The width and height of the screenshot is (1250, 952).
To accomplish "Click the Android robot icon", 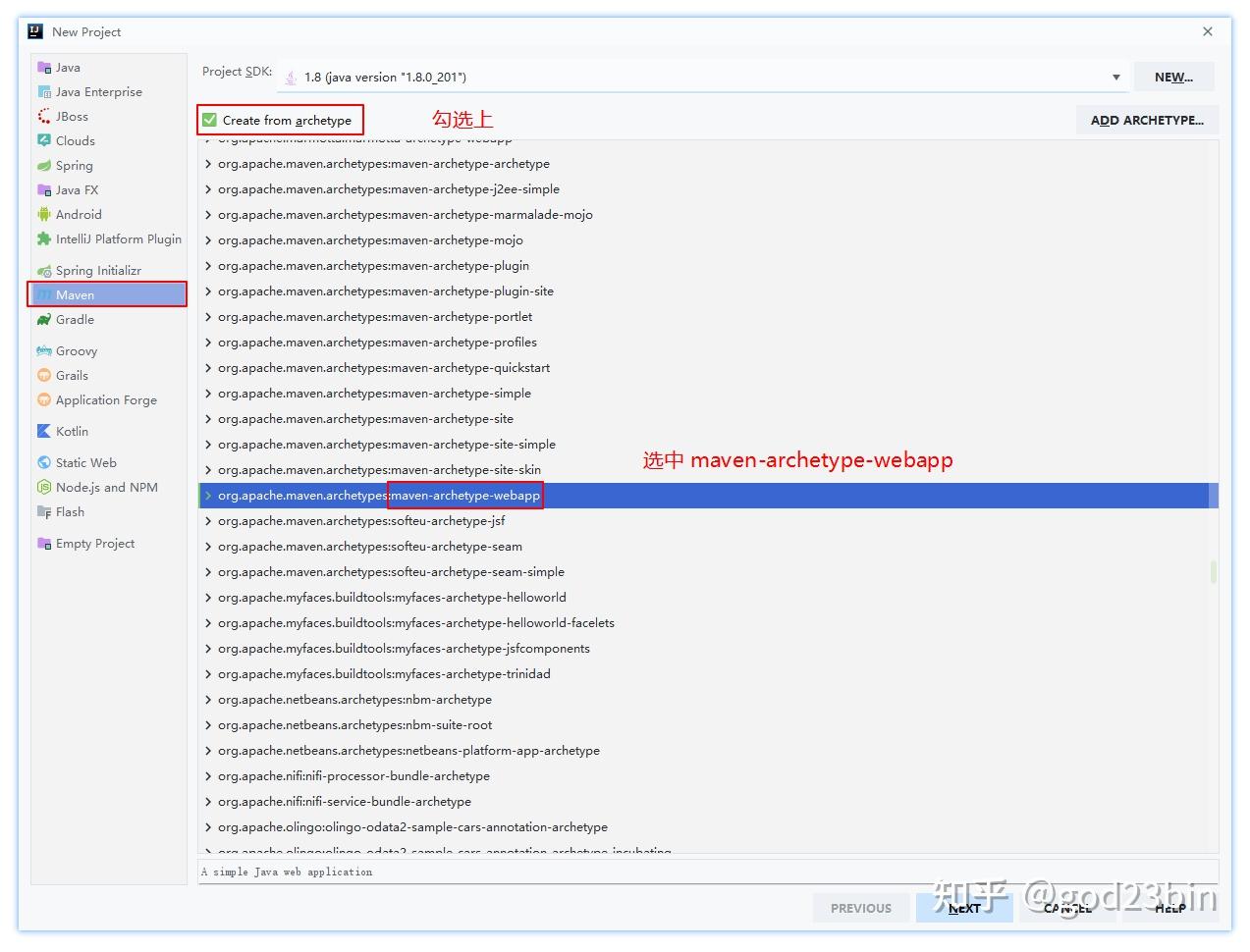I will pos(44,215).
